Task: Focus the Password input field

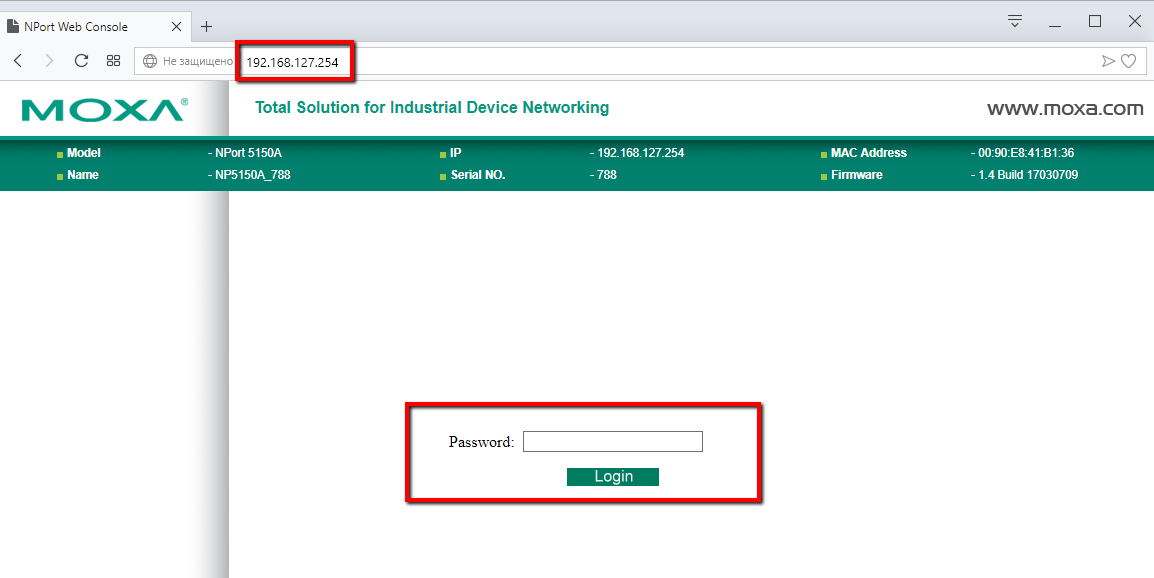Action: coord(612,442)
